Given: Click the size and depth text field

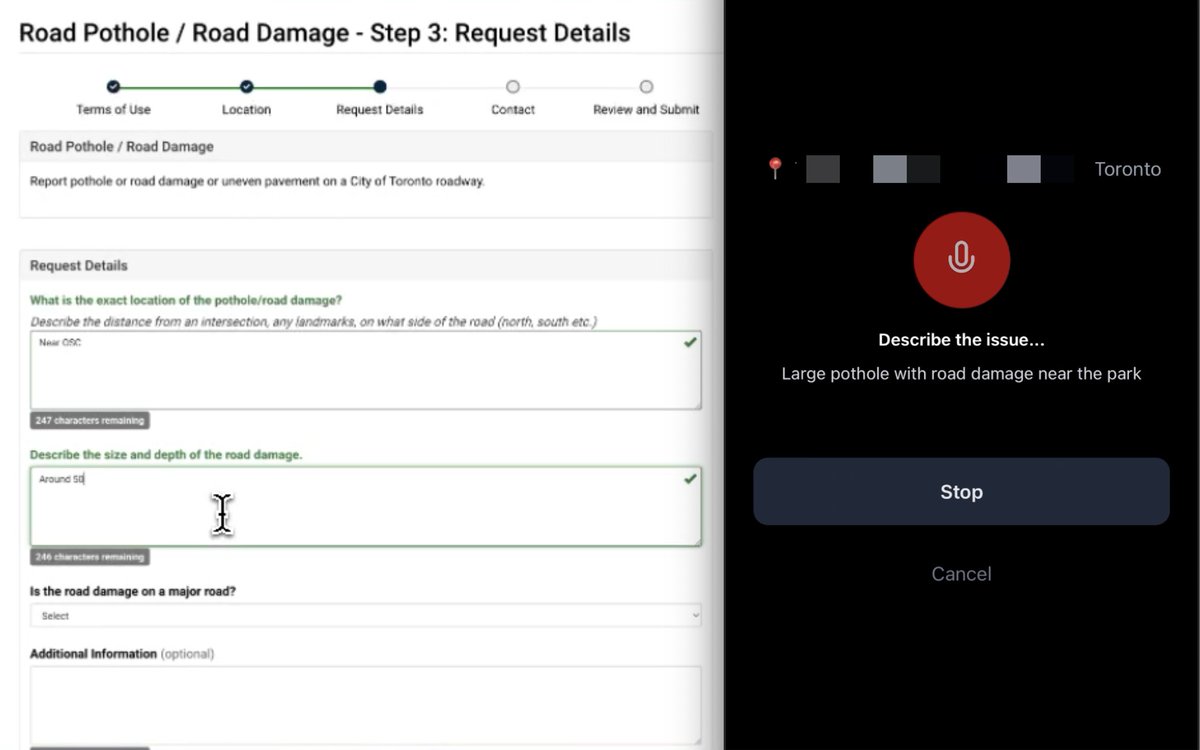Looking at the screenshot, I should coord(366,506).
